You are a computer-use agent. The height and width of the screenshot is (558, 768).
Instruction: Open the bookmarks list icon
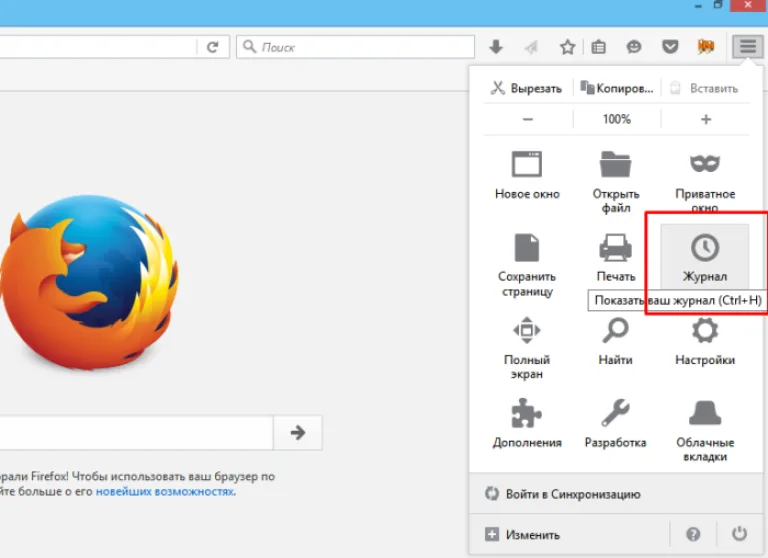(x=599, y=47)
